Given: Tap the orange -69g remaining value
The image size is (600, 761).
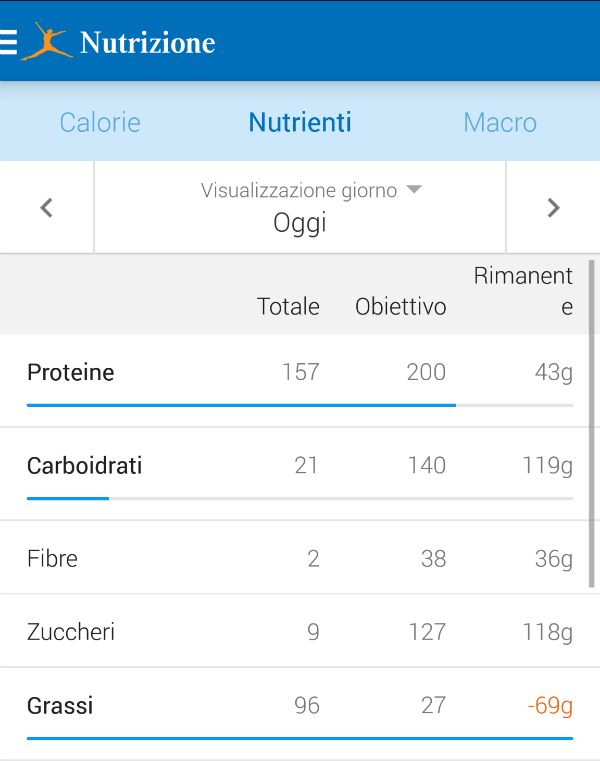Looking at the screenshot, I should [549, 706].
